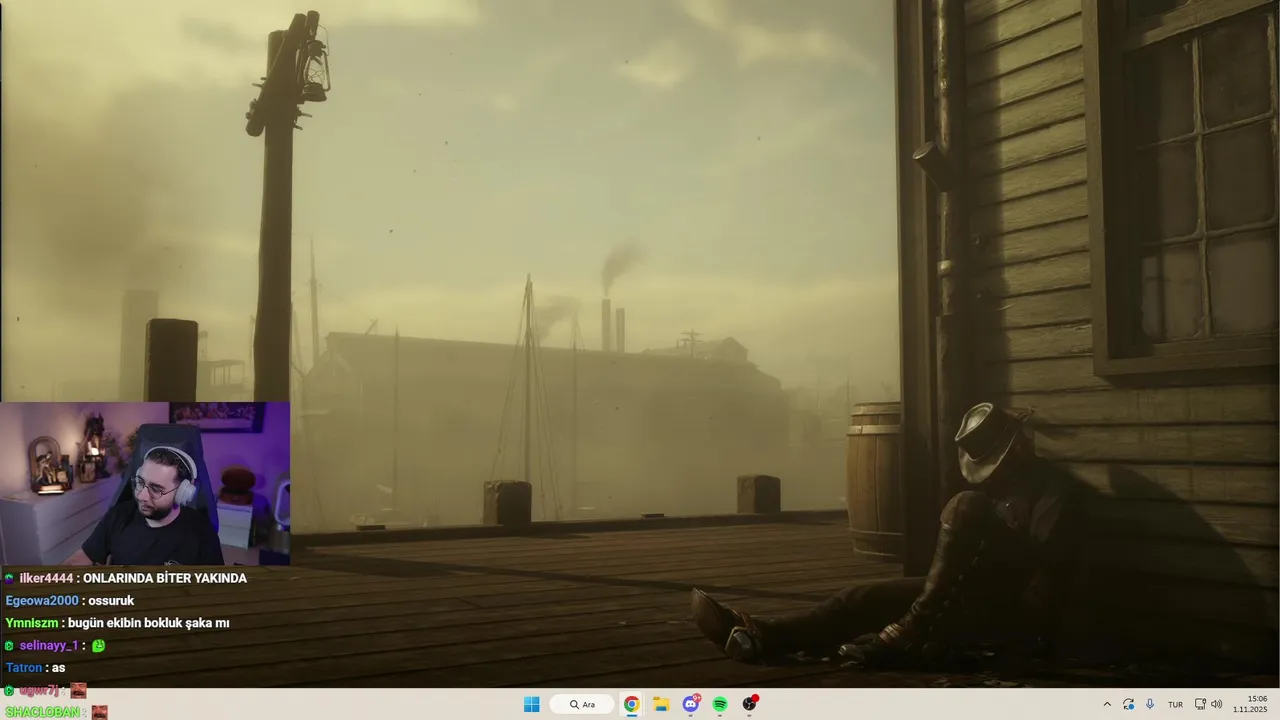
Task: Open File Explorer from the taskbar
Action: click(661, 704)
